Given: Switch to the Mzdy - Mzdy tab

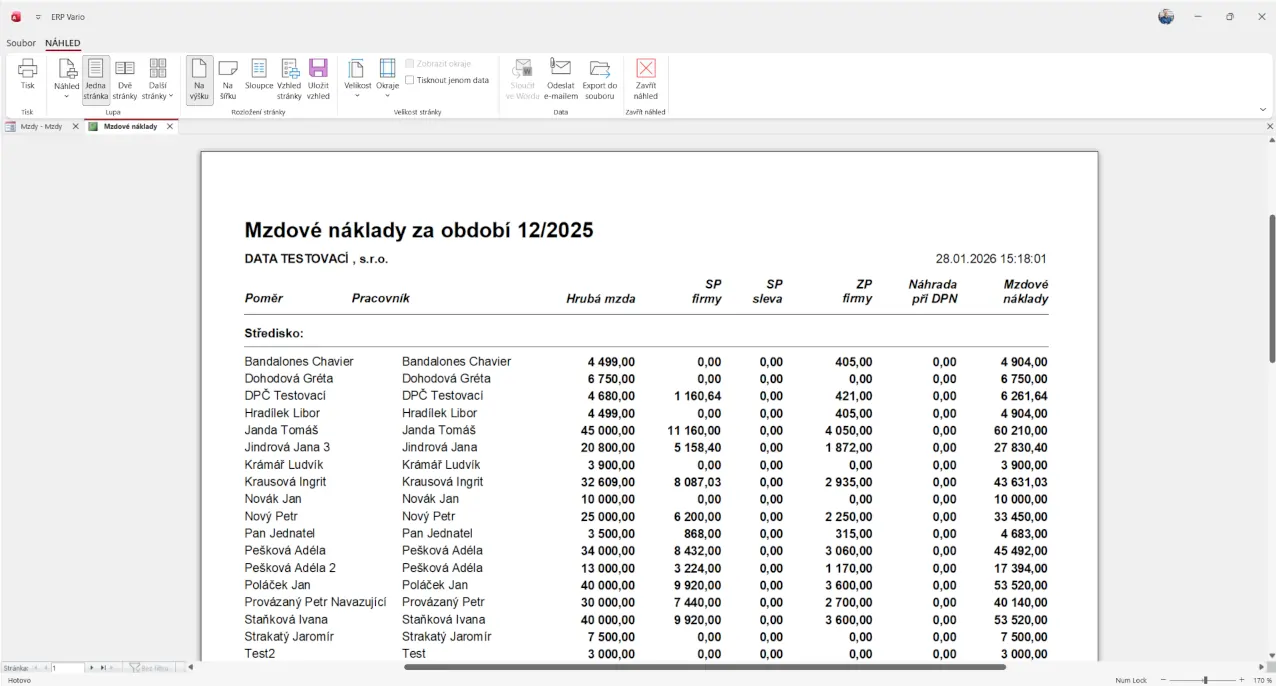Looking at the screenshot, I should 41,127.
